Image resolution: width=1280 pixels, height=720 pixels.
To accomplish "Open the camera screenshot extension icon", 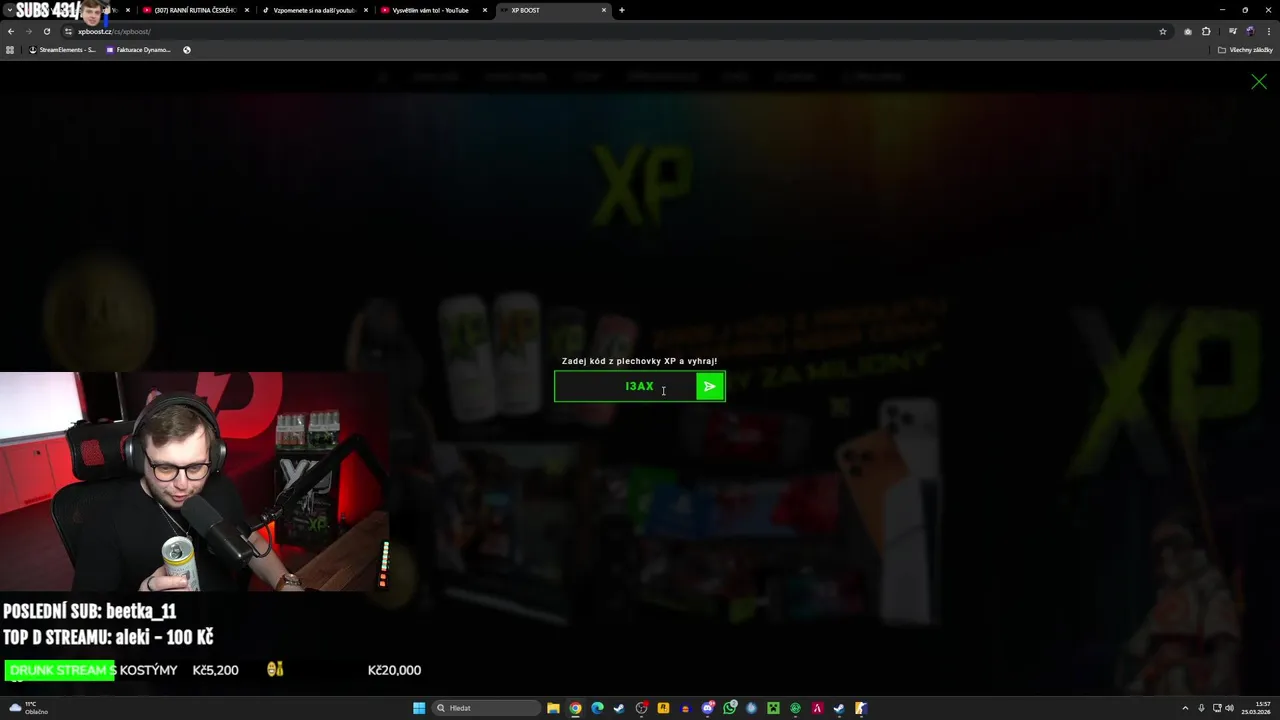I will (1188, 31).
